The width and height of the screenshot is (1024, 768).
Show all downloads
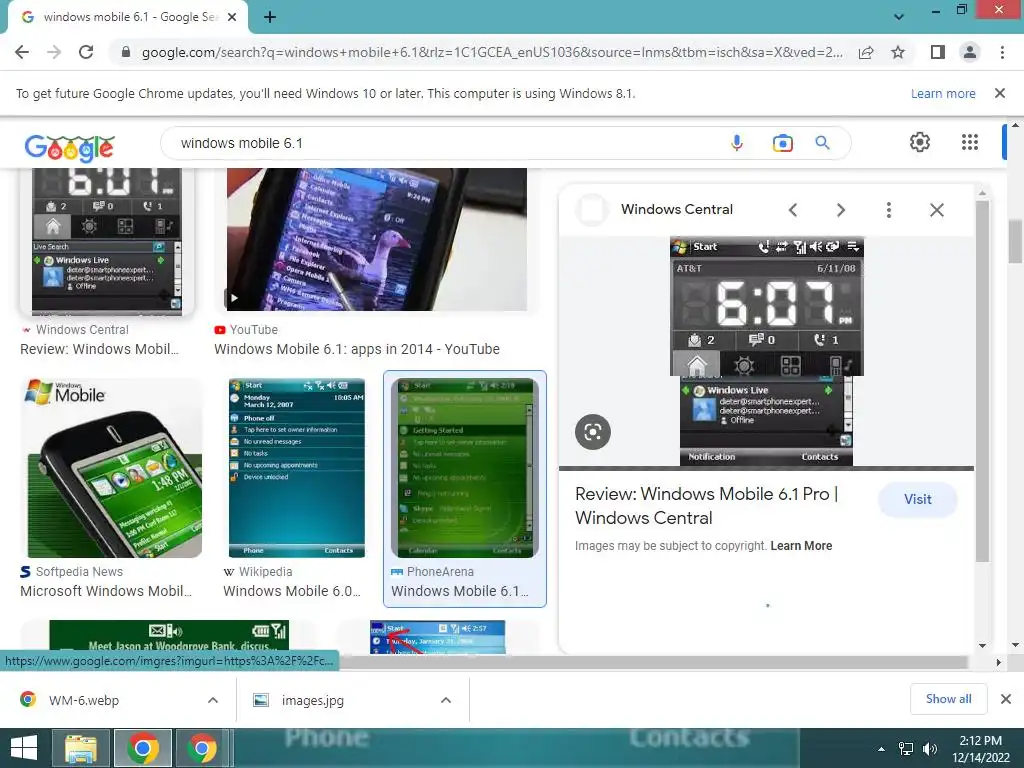948,699
